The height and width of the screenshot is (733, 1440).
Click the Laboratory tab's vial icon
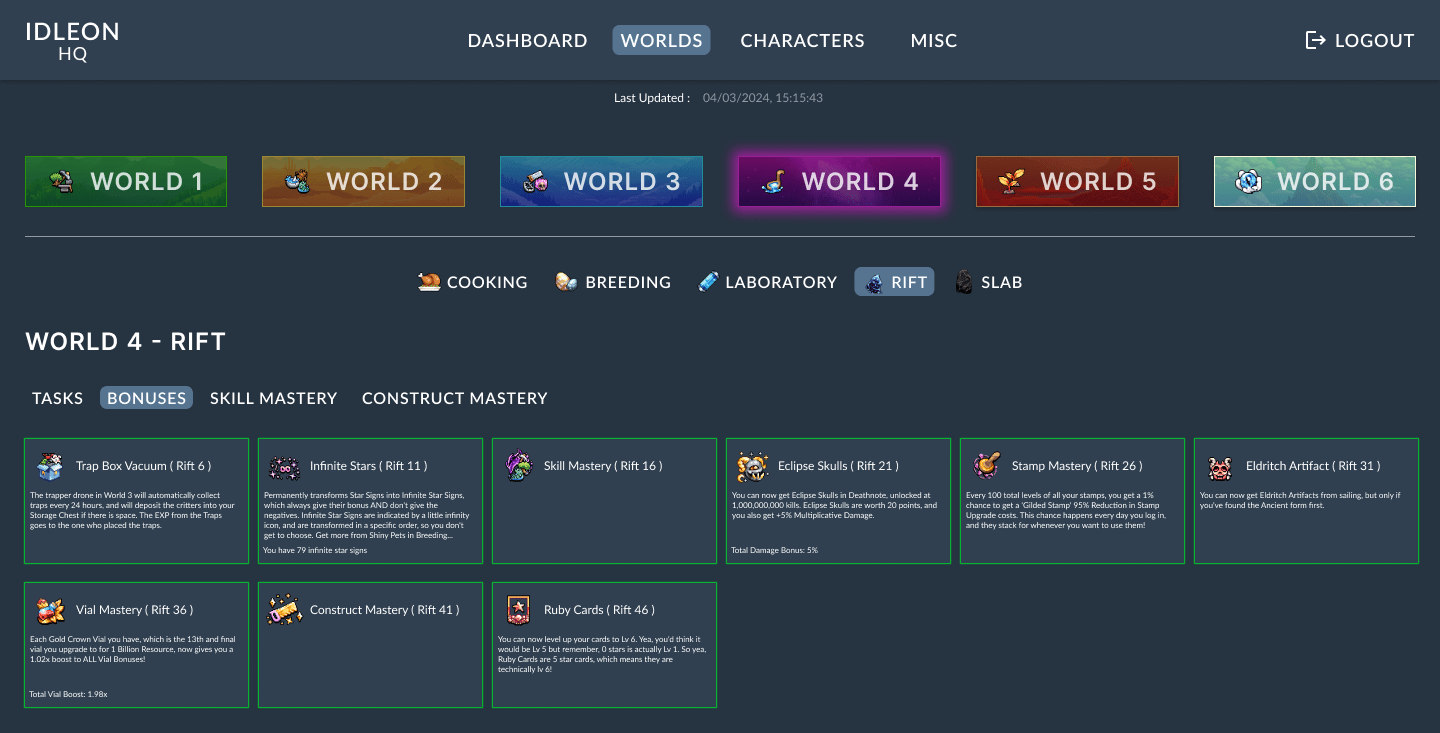click(x=708, y=282)
